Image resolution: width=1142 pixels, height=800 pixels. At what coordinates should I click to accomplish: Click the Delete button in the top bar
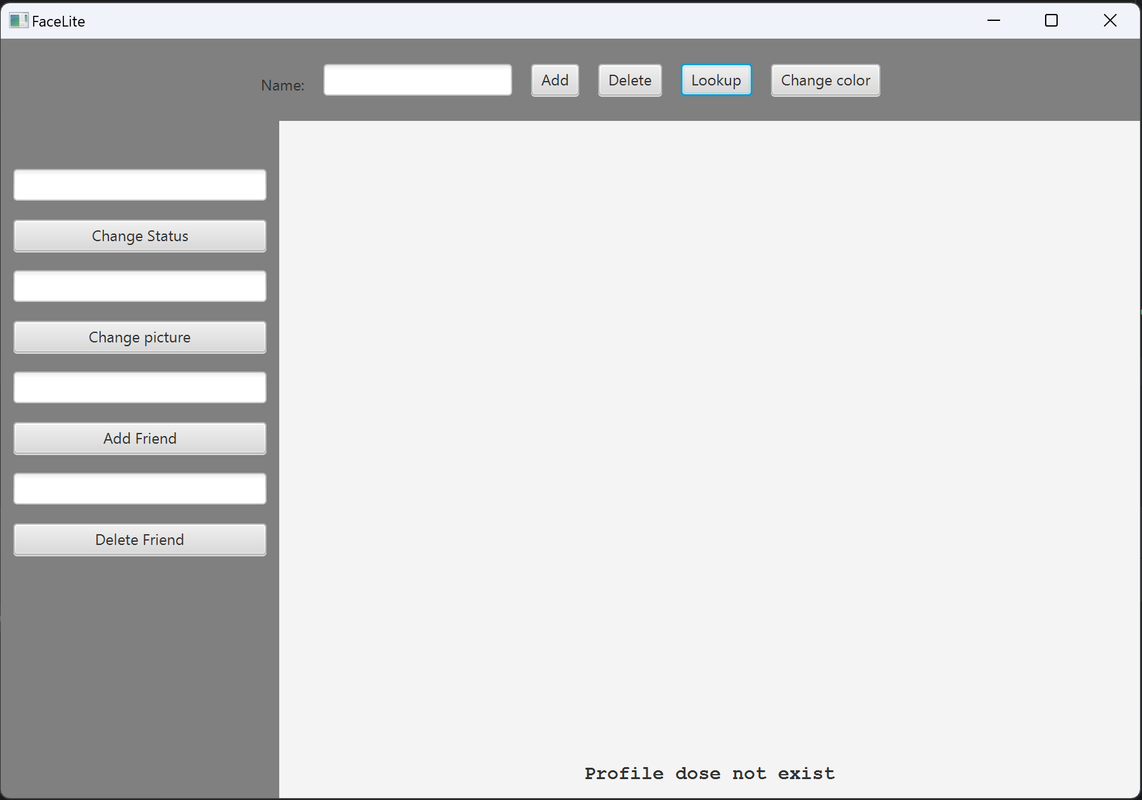630,80
